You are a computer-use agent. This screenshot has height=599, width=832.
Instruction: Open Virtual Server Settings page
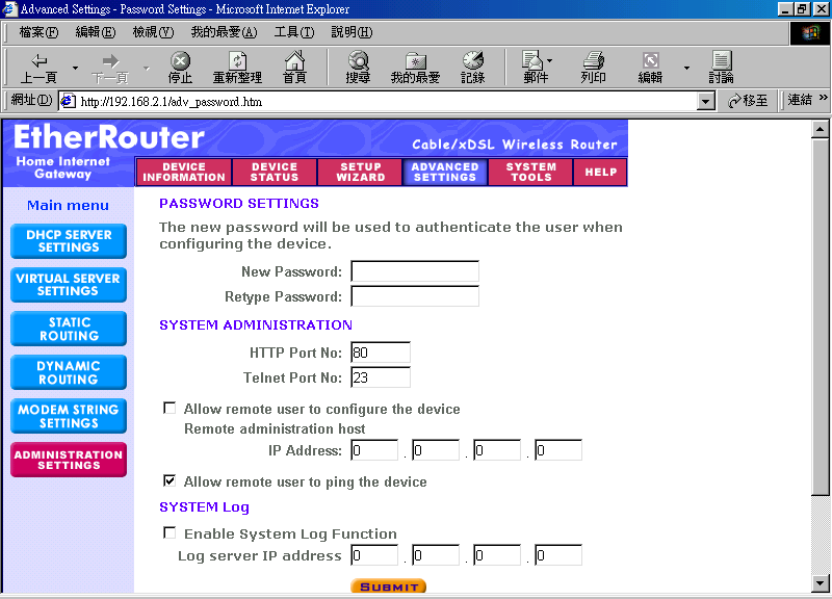pyautogui.click(x=68, y=285)
